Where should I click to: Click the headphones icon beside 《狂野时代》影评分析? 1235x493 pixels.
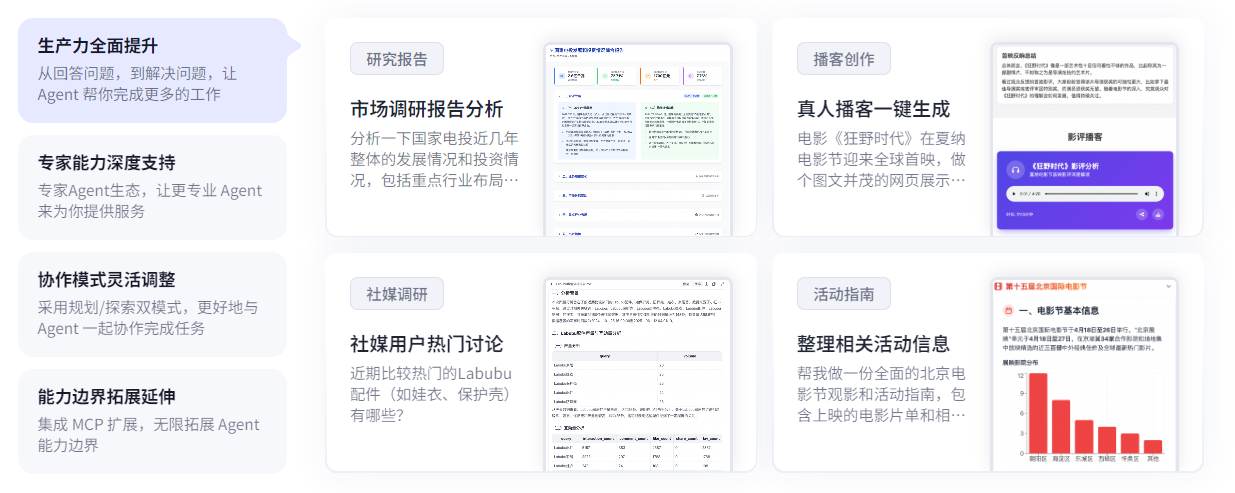pyautogui.click(x=1015, y=170)
